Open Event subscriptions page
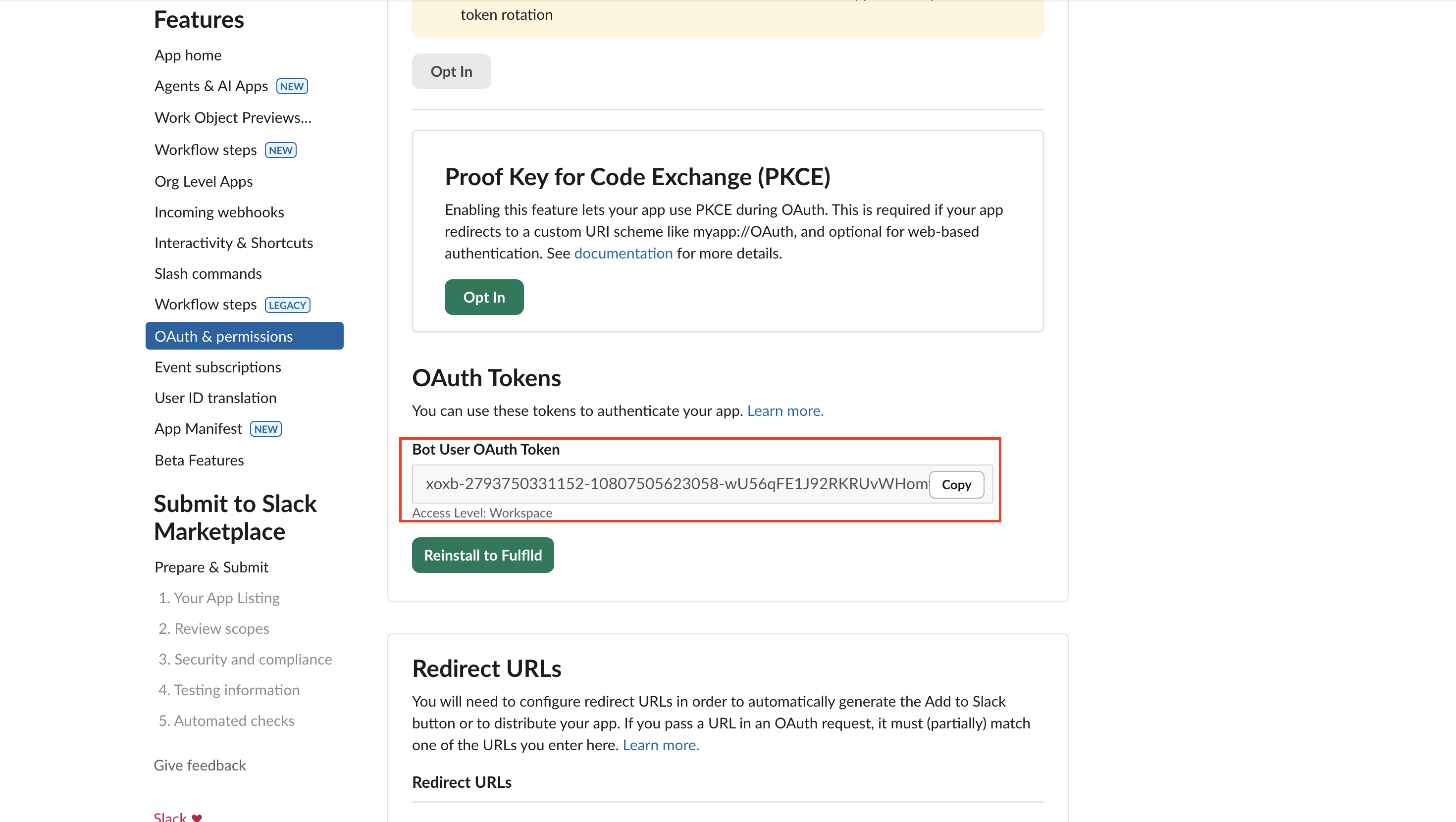1456x822 pixels. pyautogui.click(x=217, y=367)
